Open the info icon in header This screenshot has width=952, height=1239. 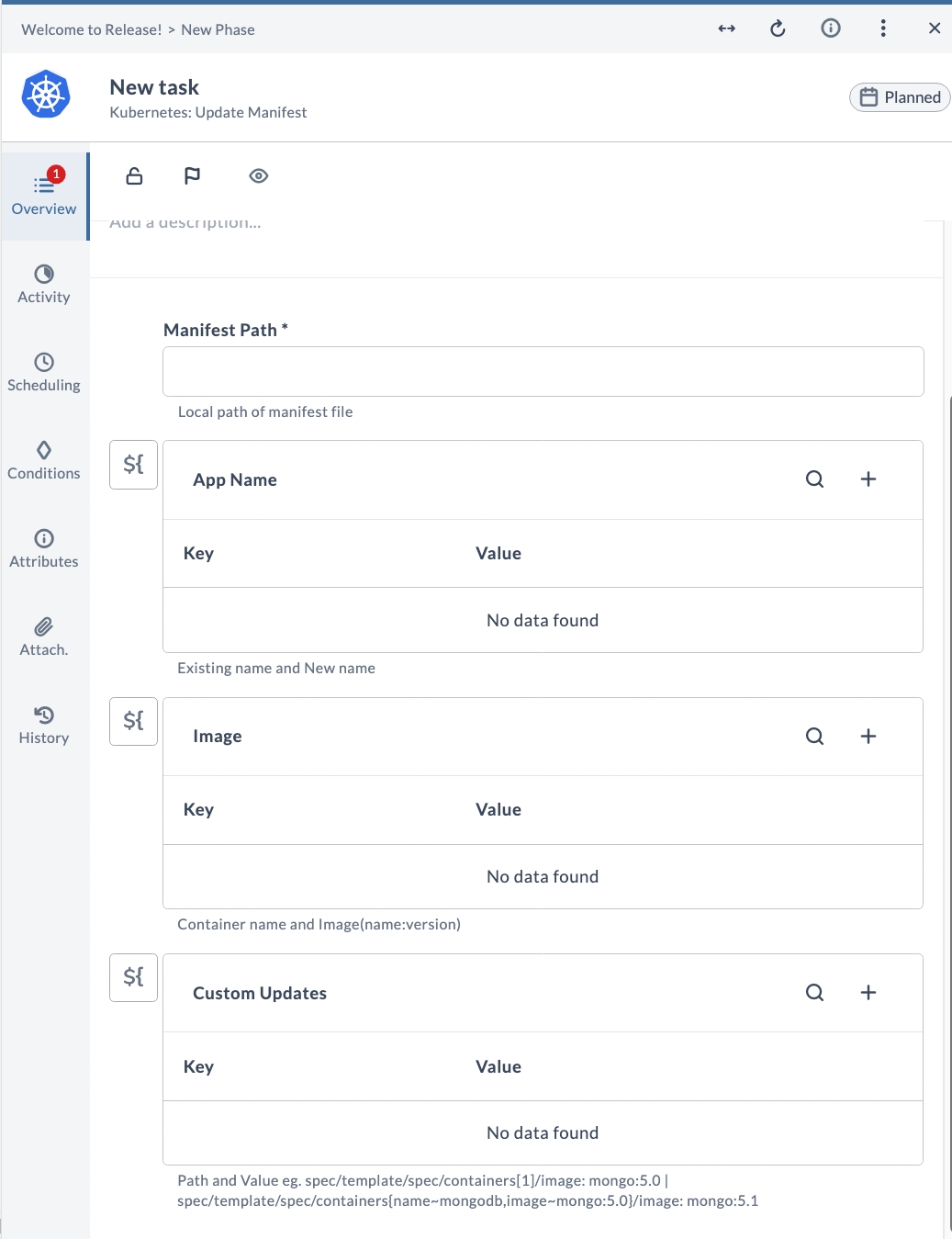pos(831,28)
